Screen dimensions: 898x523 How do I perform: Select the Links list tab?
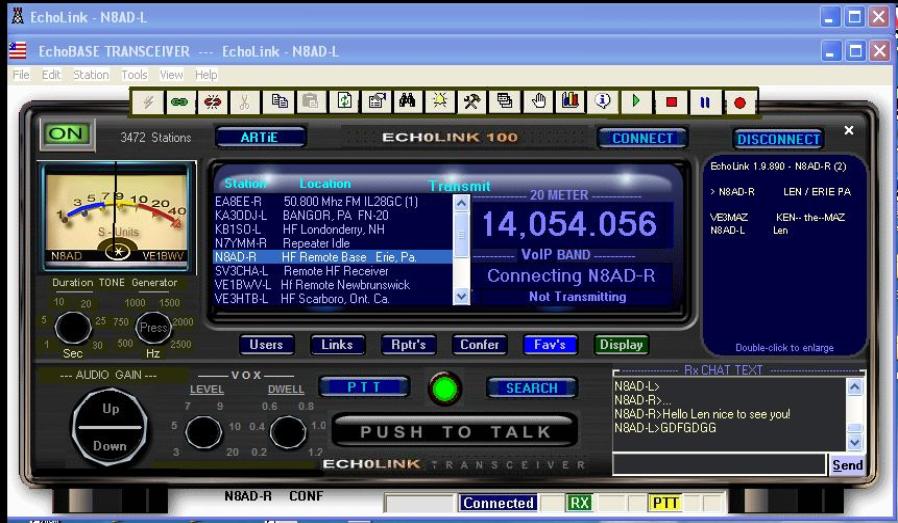(x=337, y=345)
